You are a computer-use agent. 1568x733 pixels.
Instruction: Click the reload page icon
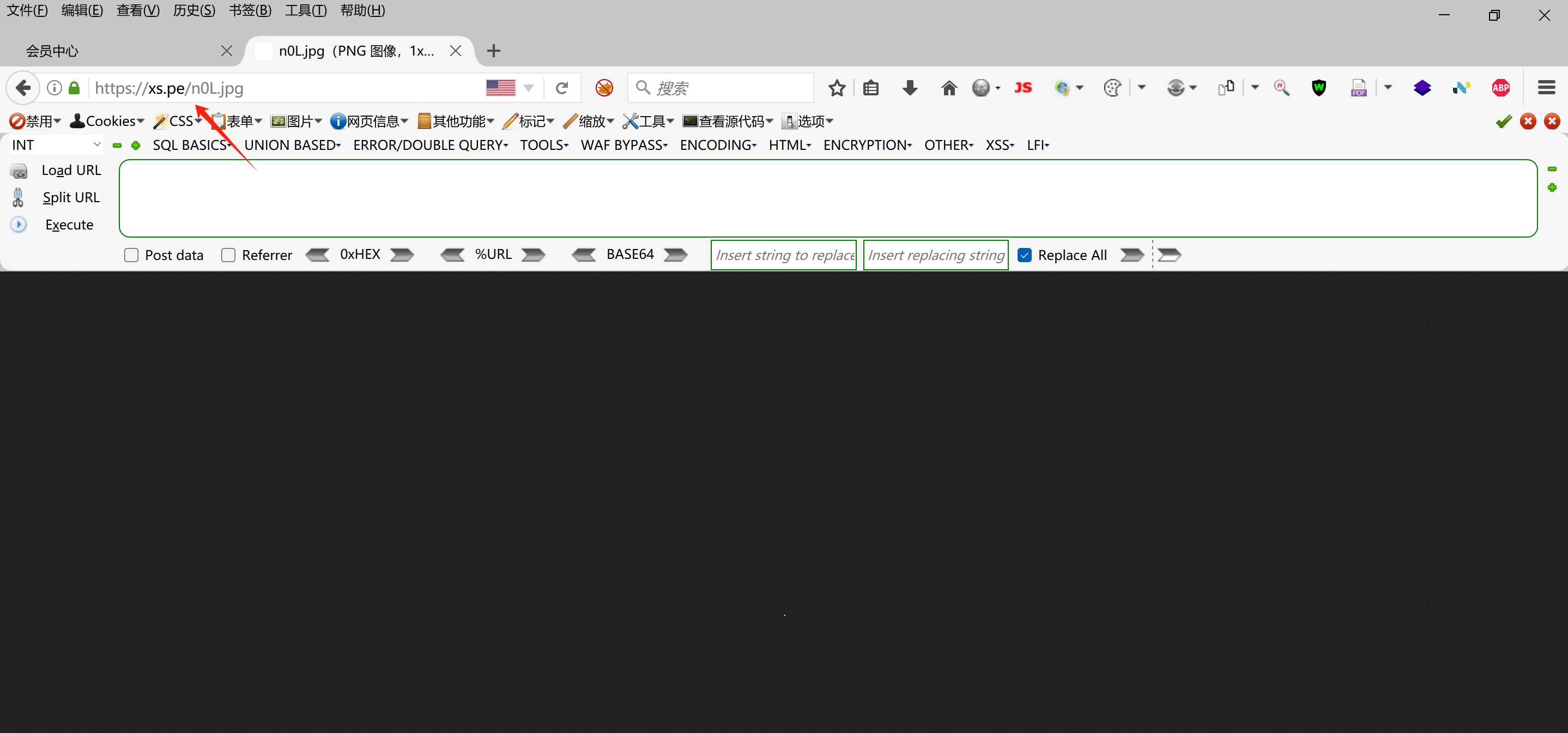(x=562, y=88)
